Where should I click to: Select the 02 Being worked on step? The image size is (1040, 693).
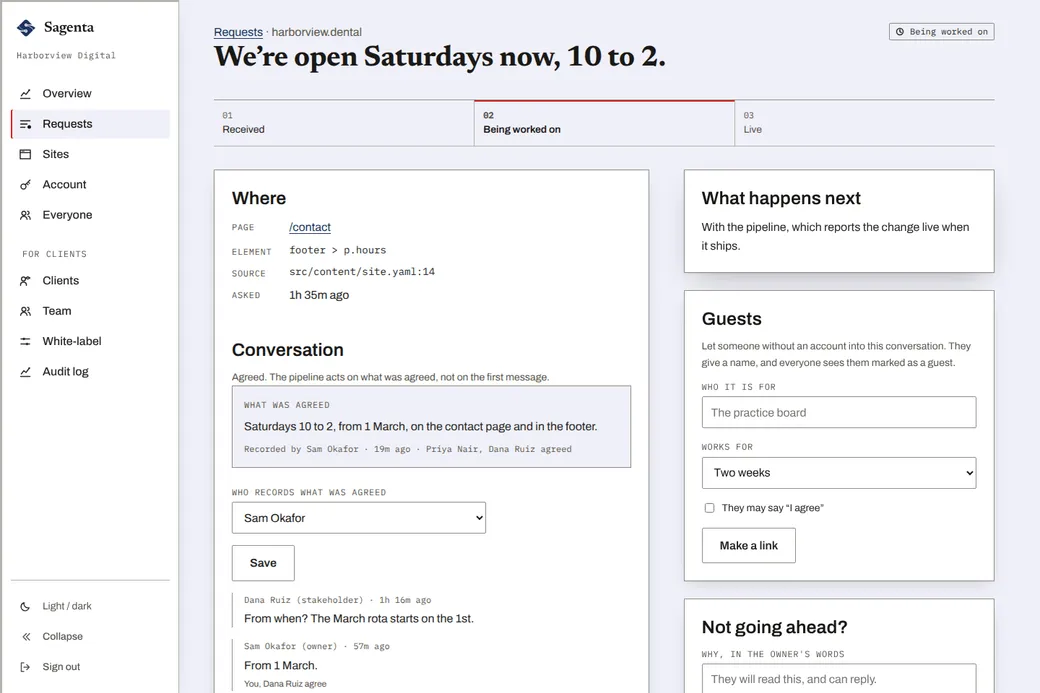(x=604, y=123)
